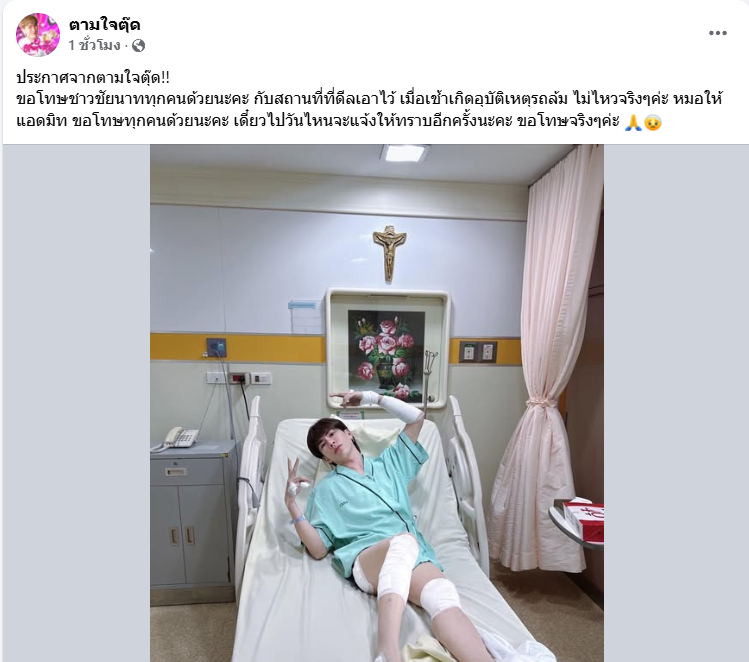Click the ceiling light in the photo
Viewport: 749px width, 662px height.
click(x=405, y=153)
